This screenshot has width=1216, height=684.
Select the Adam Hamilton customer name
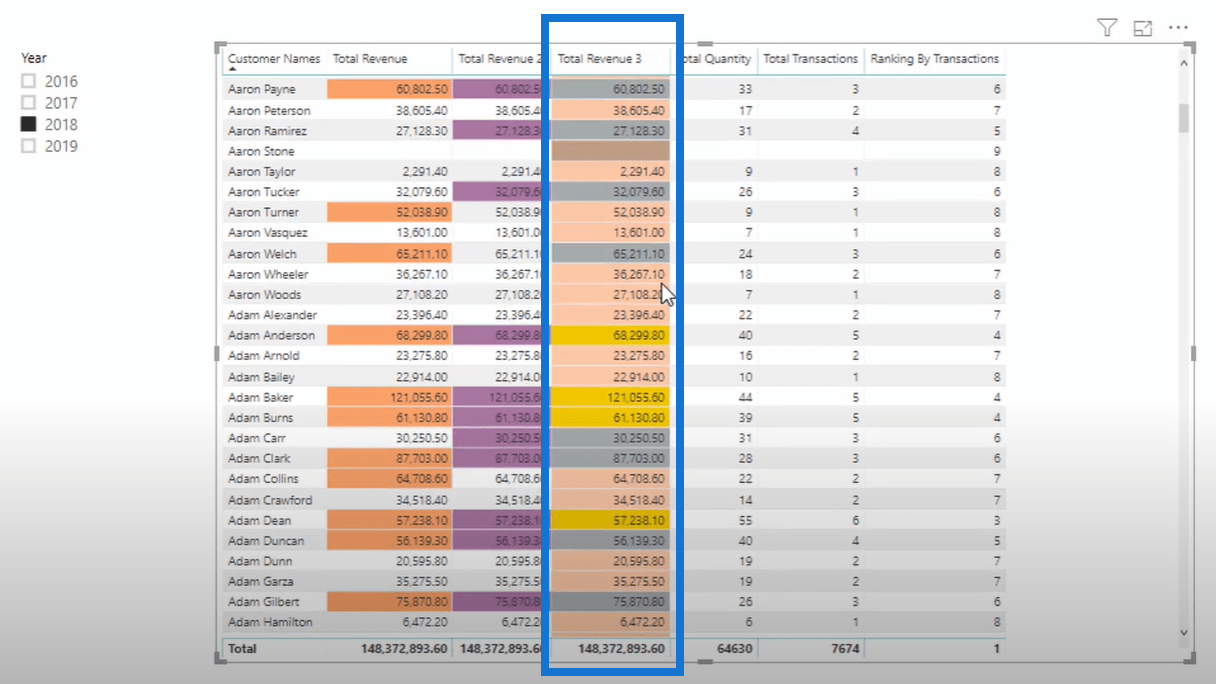pos(270,622)
